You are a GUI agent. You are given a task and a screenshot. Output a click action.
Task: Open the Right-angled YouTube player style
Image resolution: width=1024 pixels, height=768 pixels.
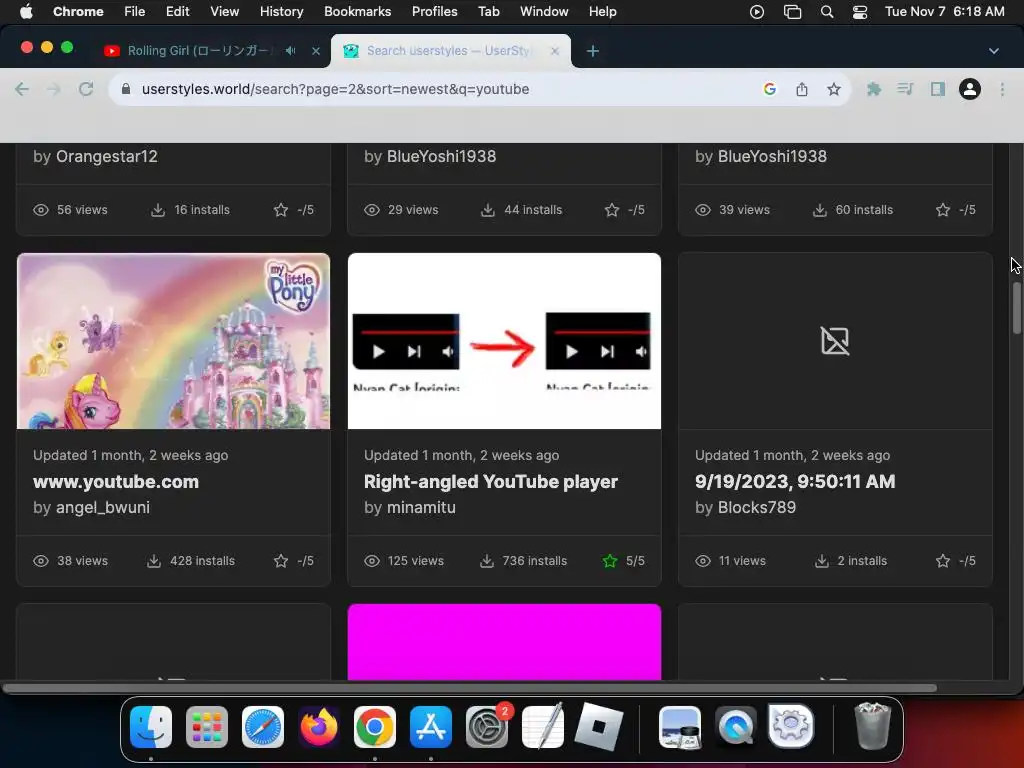point(490,482)
